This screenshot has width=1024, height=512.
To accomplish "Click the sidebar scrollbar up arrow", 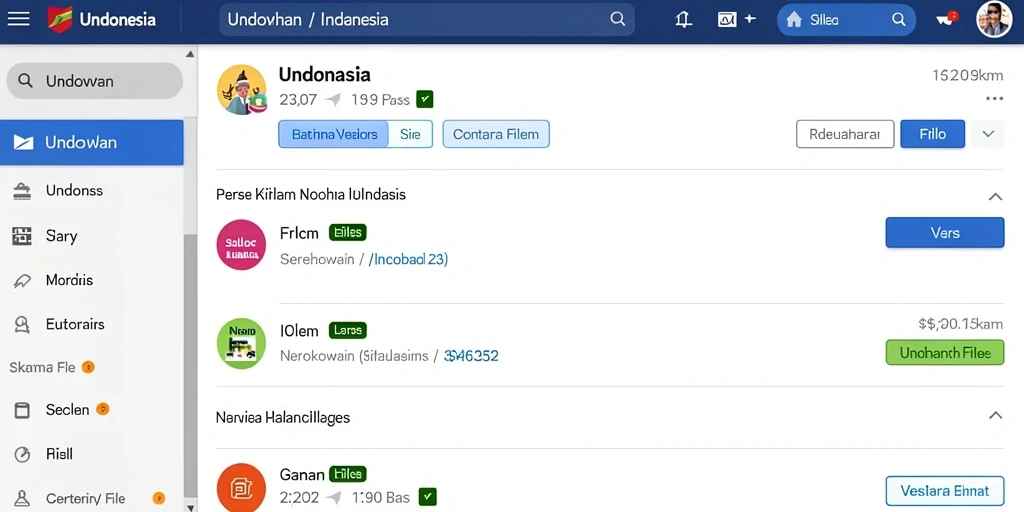I will (x=190, y=54).
